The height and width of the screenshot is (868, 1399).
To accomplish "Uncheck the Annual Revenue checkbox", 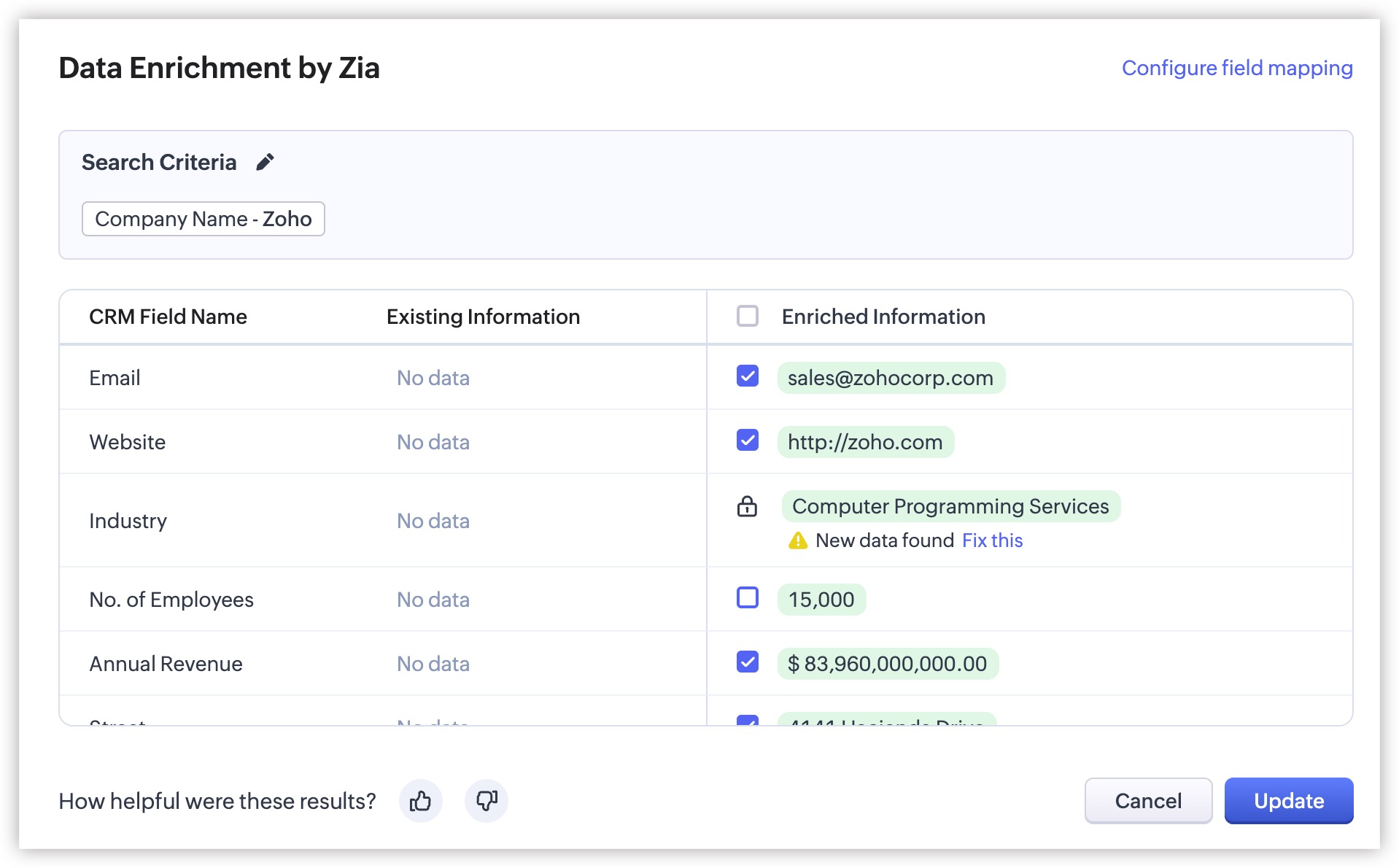I will 747,662.
